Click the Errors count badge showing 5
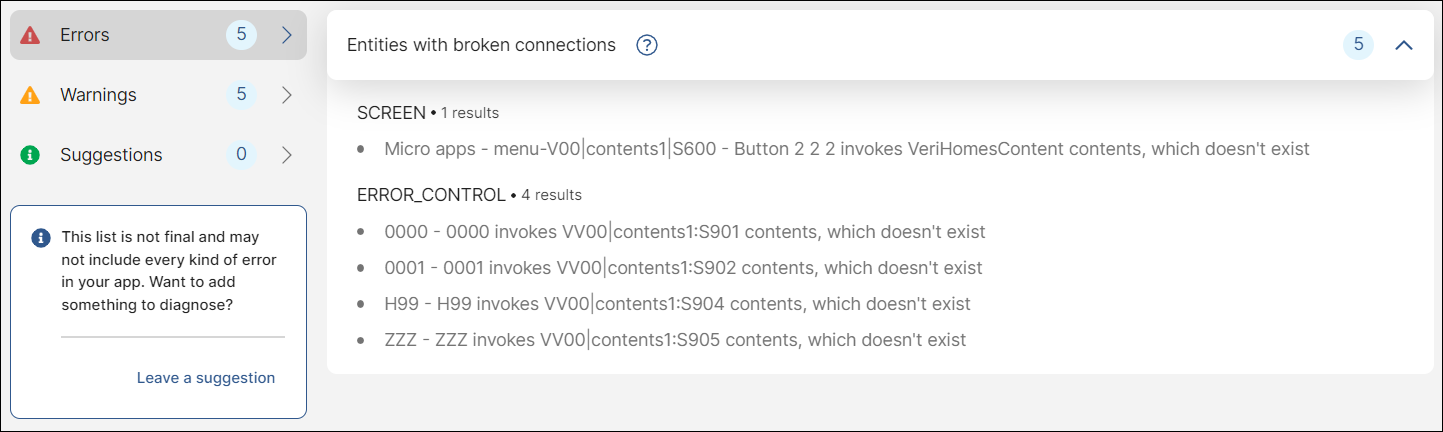This screenshot has height=432, width=1443. click(241, 35)
